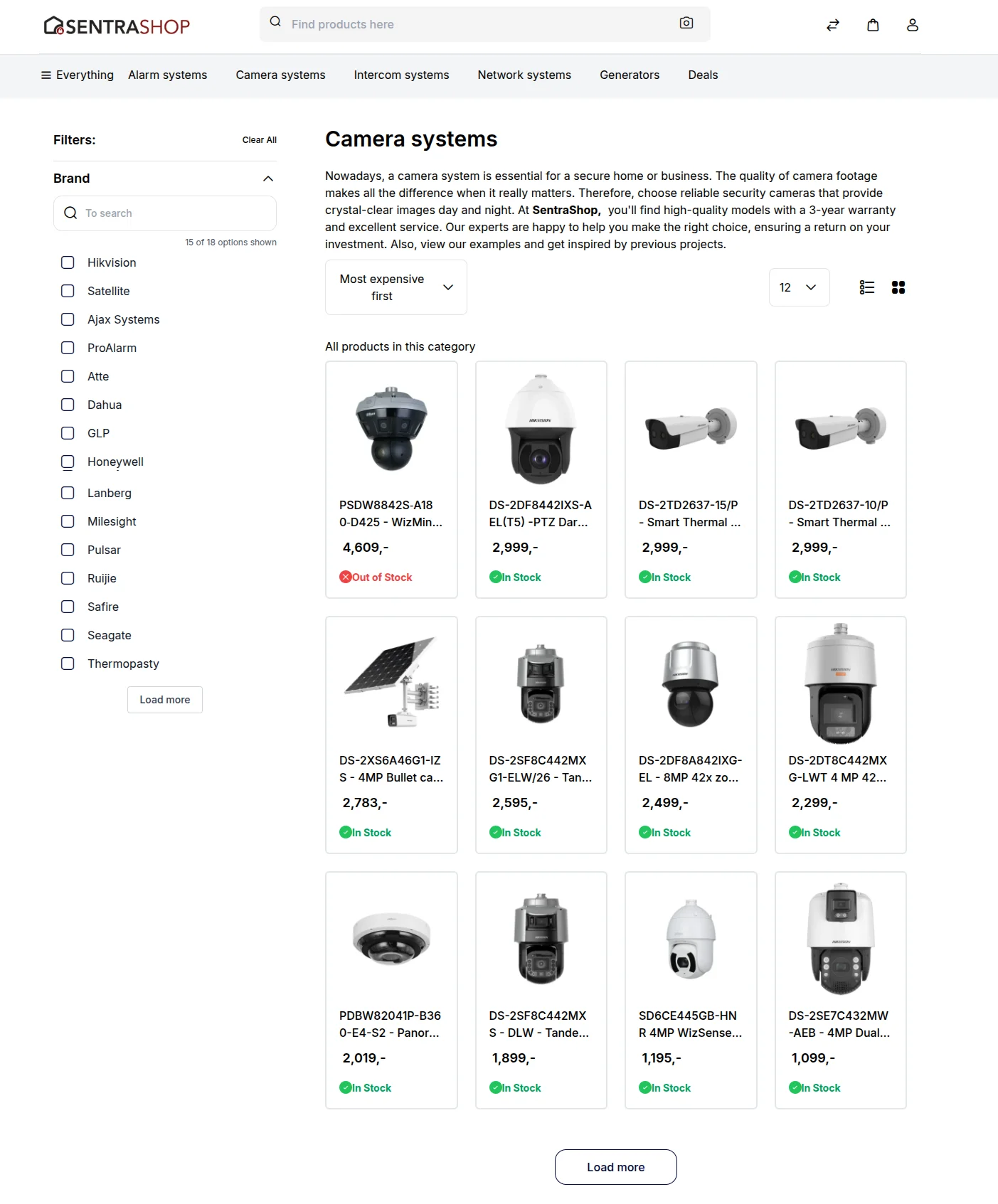
Task: Select the Milesight checkbox
Action: [x=68, y=521]
